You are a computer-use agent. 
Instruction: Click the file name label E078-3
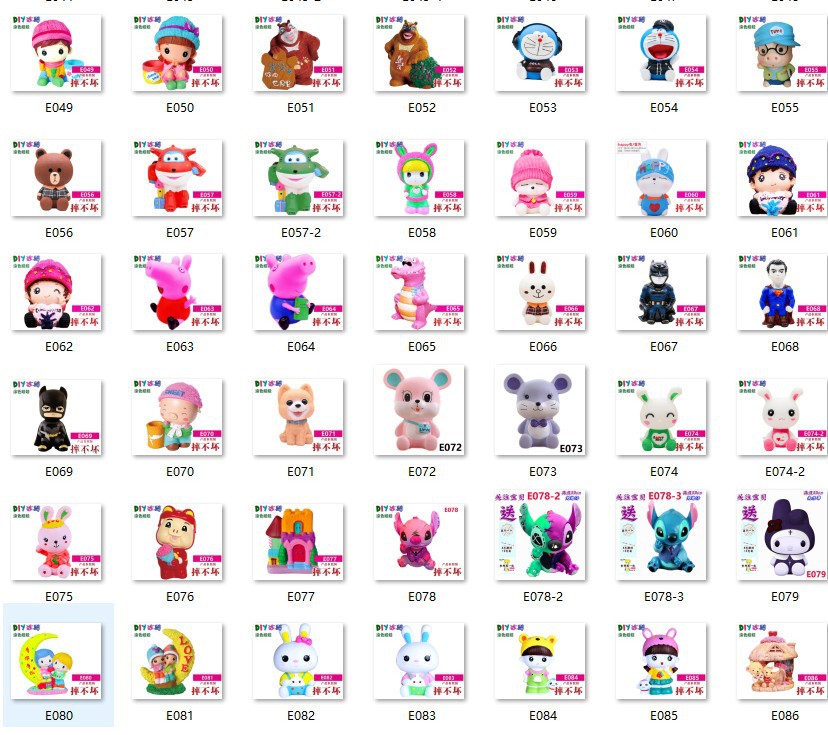tap(664, 597)
